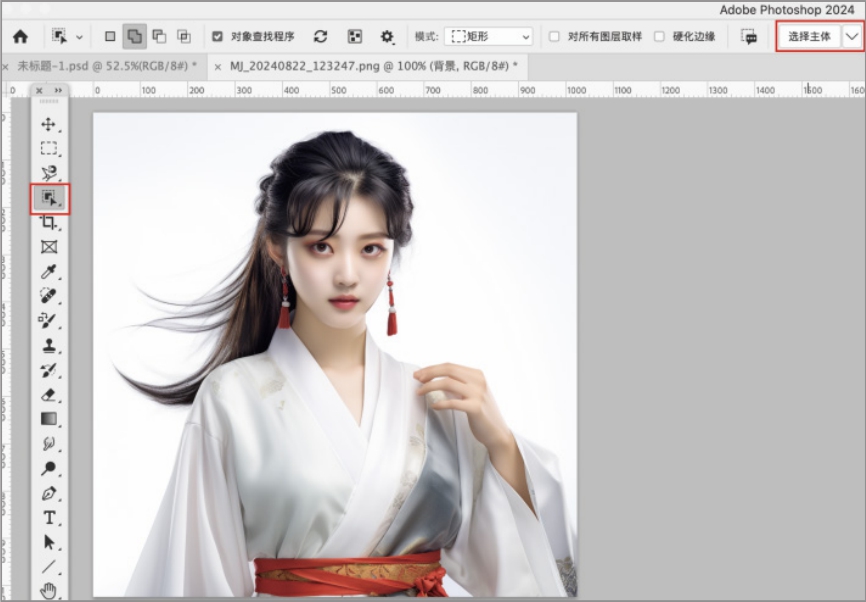Viewport: 866px width, 602px height.
Task: Select the Move tool
Action: [48, 125]
